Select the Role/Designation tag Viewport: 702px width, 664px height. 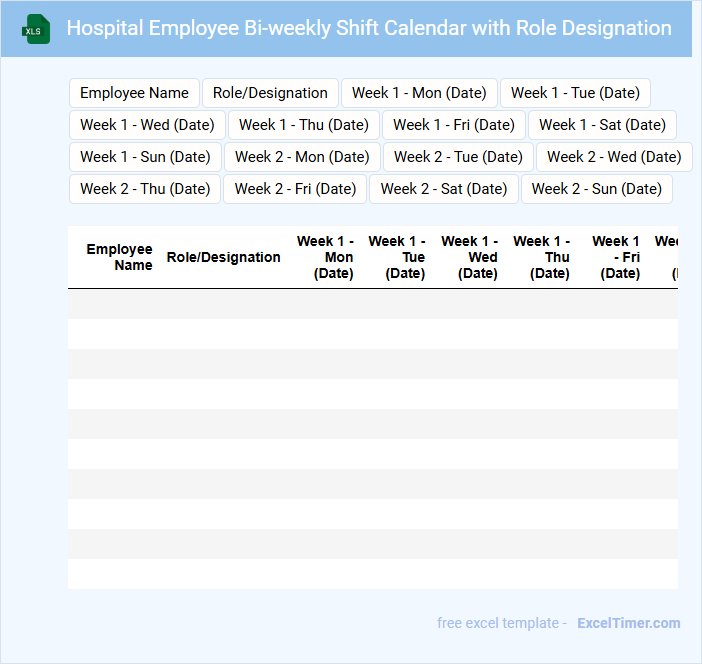[x=270, y=93]
